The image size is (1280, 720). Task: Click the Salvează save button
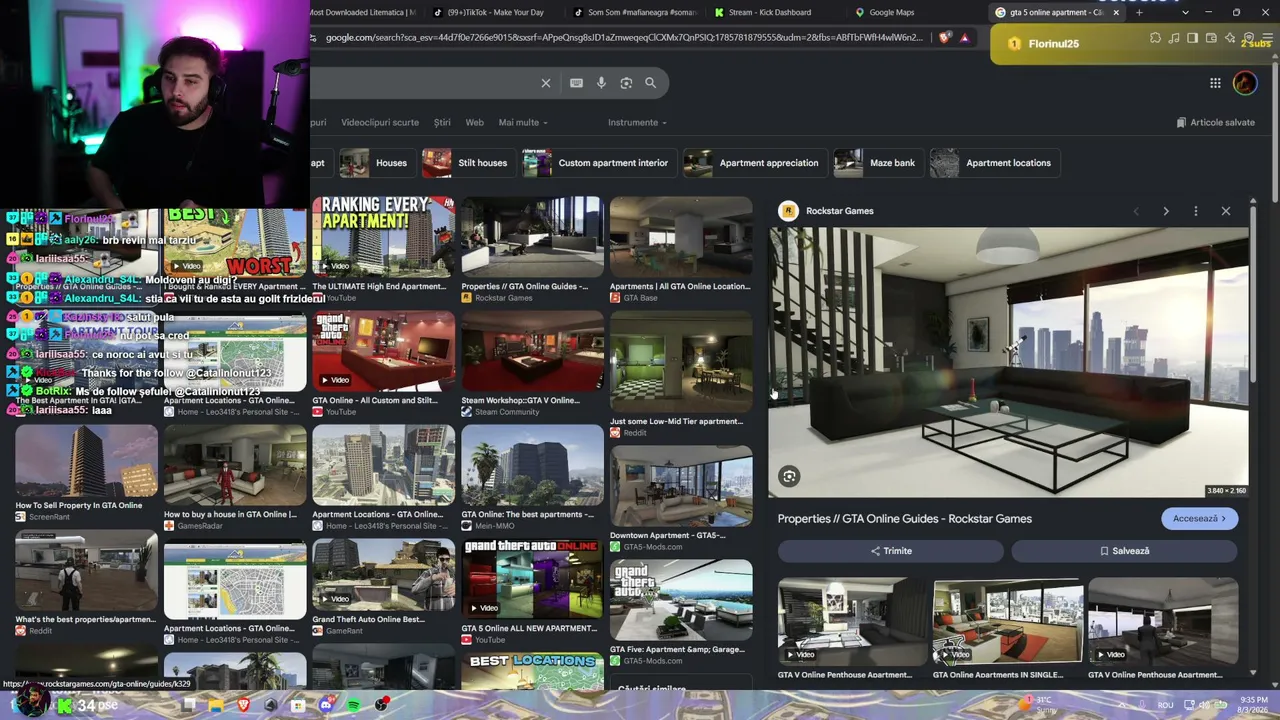1124,551
